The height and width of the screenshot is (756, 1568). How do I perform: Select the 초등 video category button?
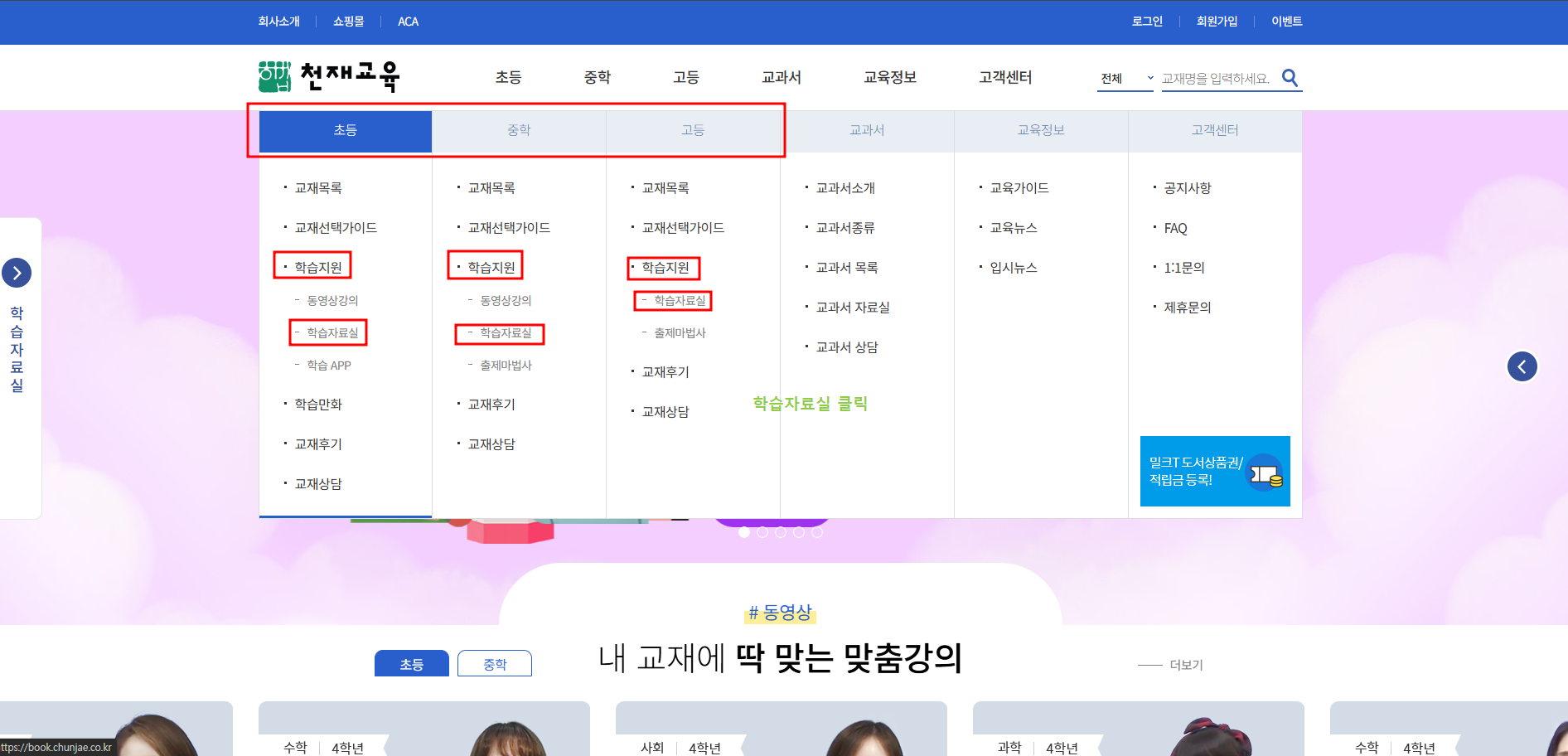(x=411, y=663)
